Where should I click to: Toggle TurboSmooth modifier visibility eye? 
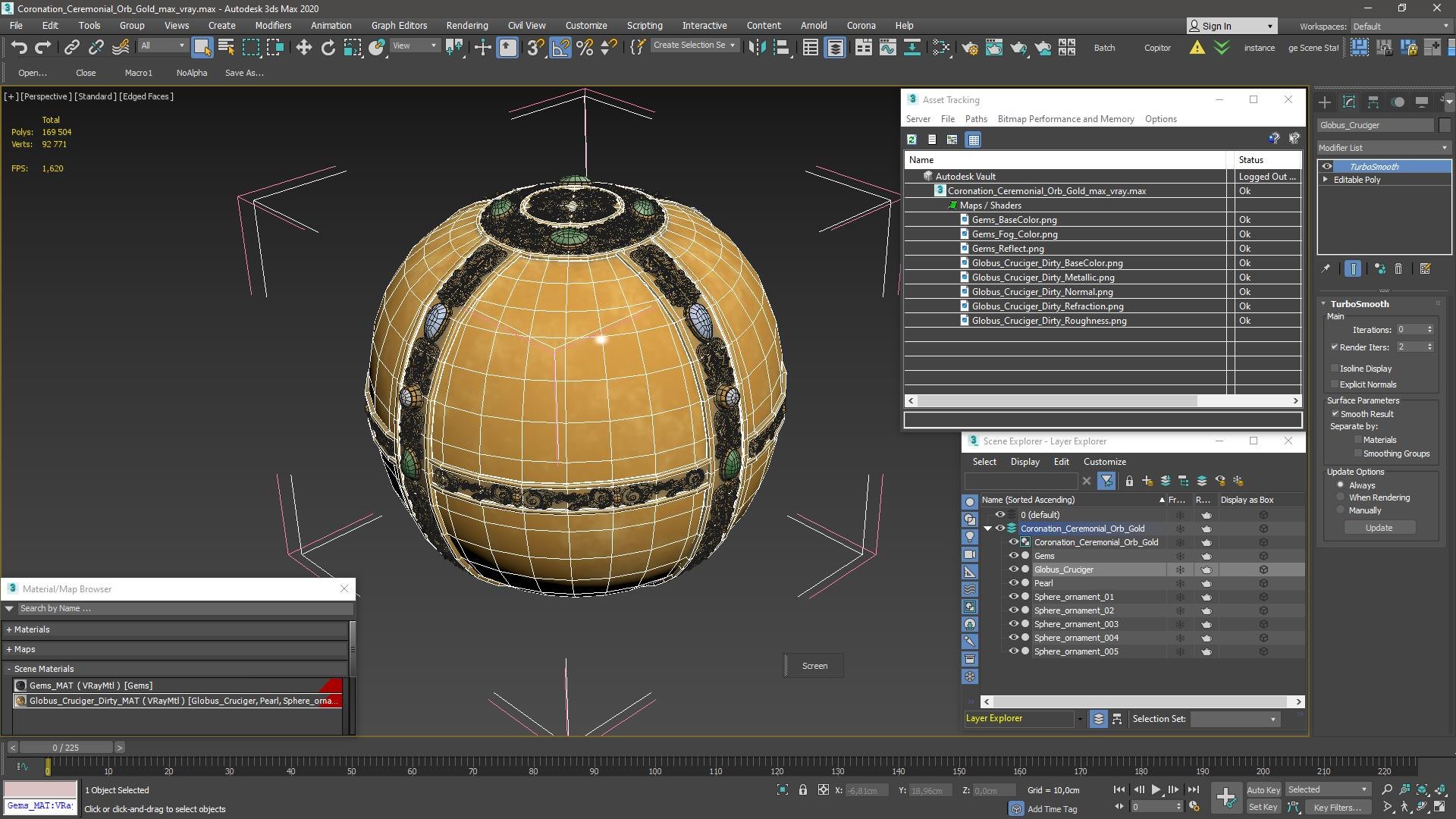1327,167
